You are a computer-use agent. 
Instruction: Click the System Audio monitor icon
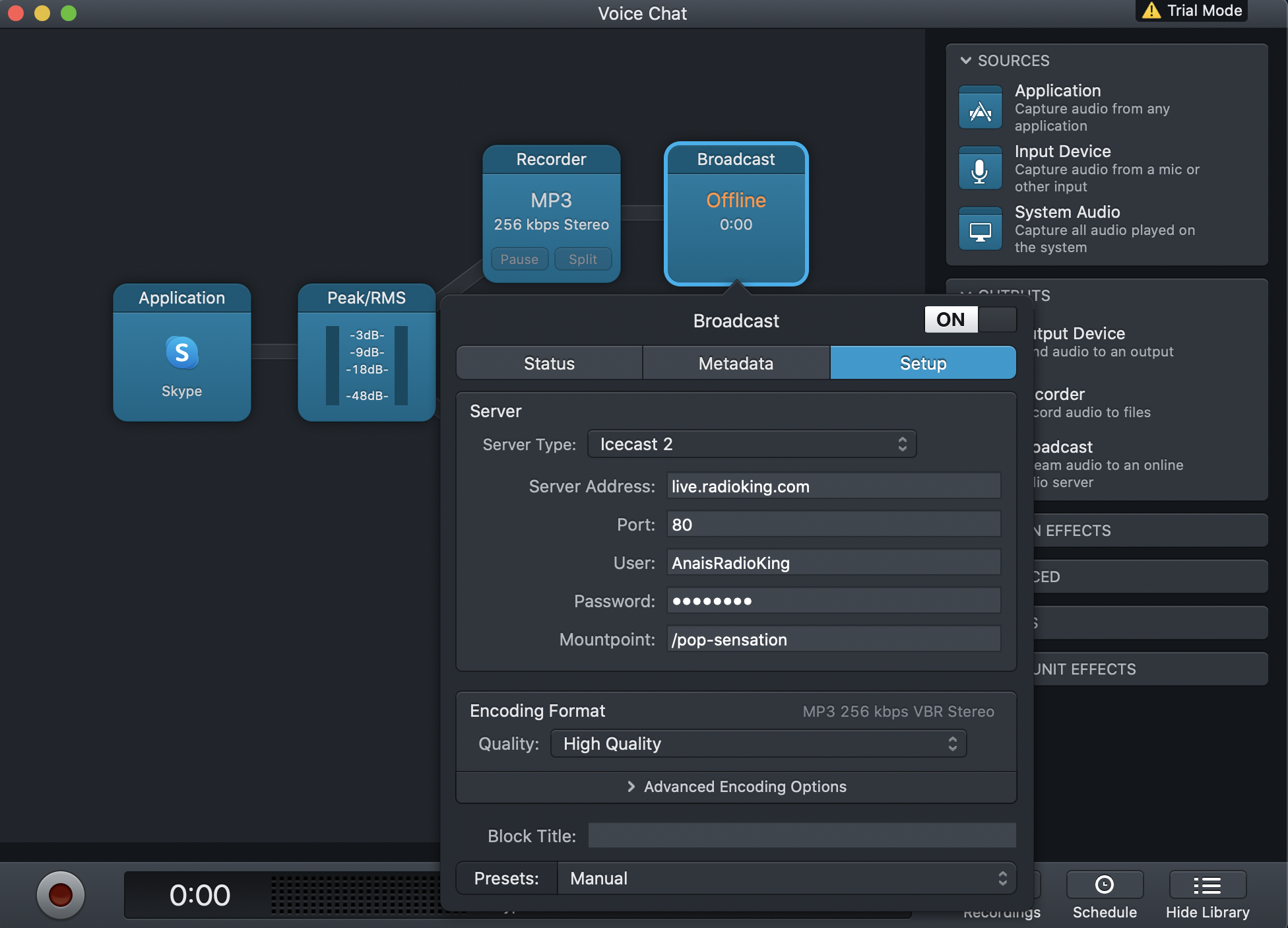[980, 230]
